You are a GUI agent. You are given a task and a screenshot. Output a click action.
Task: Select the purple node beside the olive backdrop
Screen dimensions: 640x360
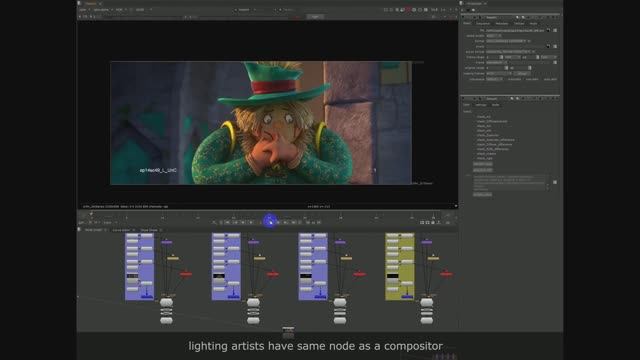427,242
